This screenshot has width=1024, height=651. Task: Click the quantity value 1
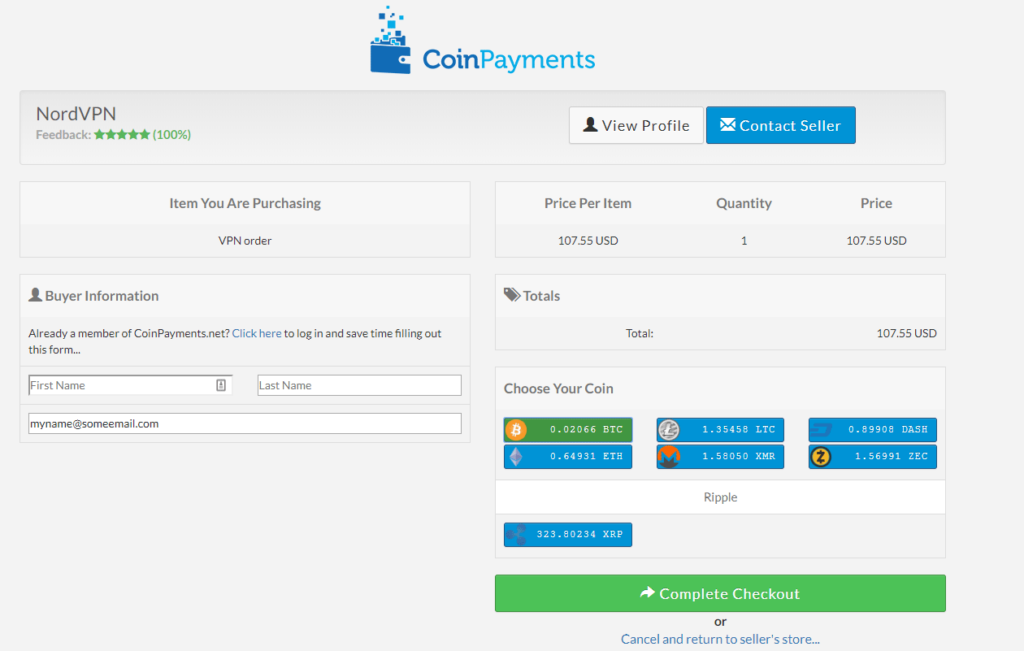(x=744, y=240)
